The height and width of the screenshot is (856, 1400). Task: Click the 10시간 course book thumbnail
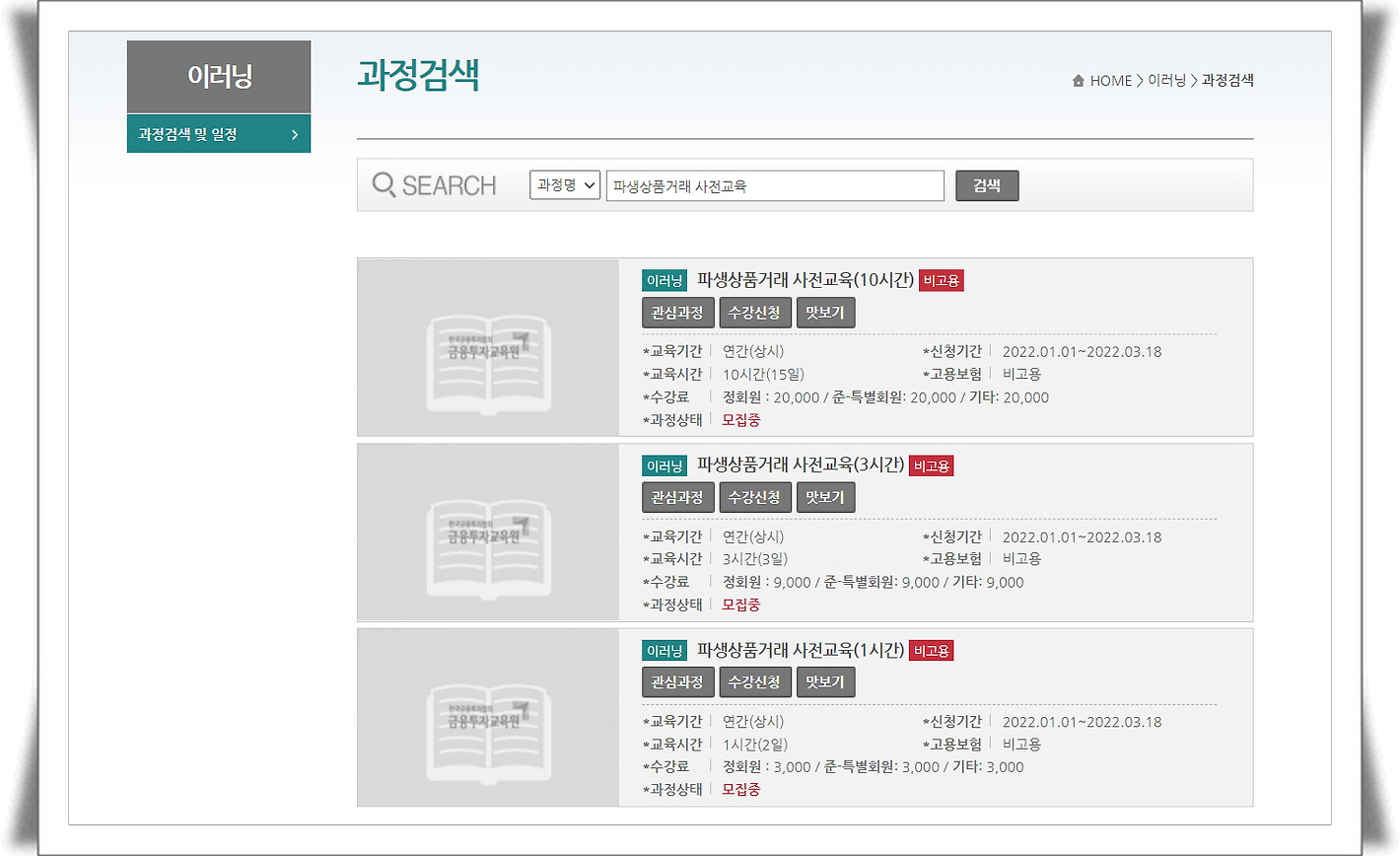click(x=488, y=348)
